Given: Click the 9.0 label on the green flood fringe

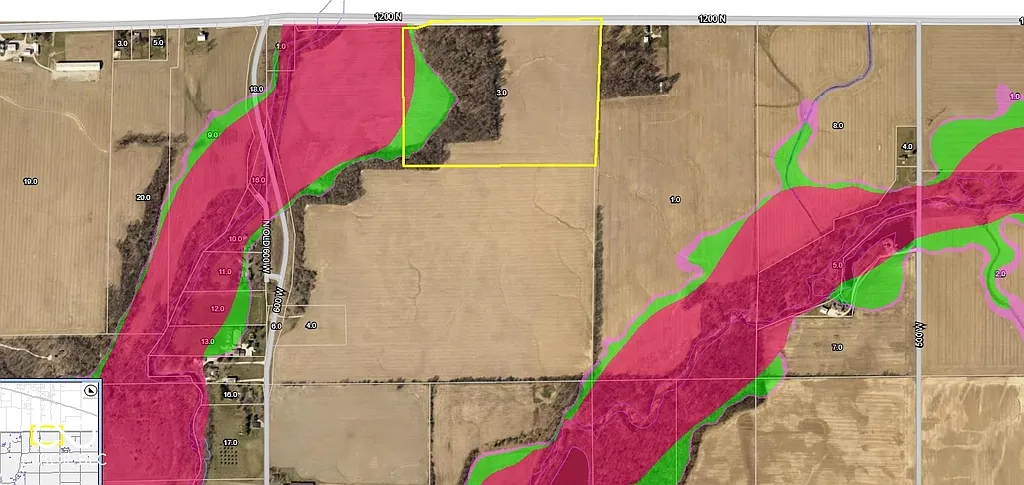Looking at the screenshot, I should [213, 135].
